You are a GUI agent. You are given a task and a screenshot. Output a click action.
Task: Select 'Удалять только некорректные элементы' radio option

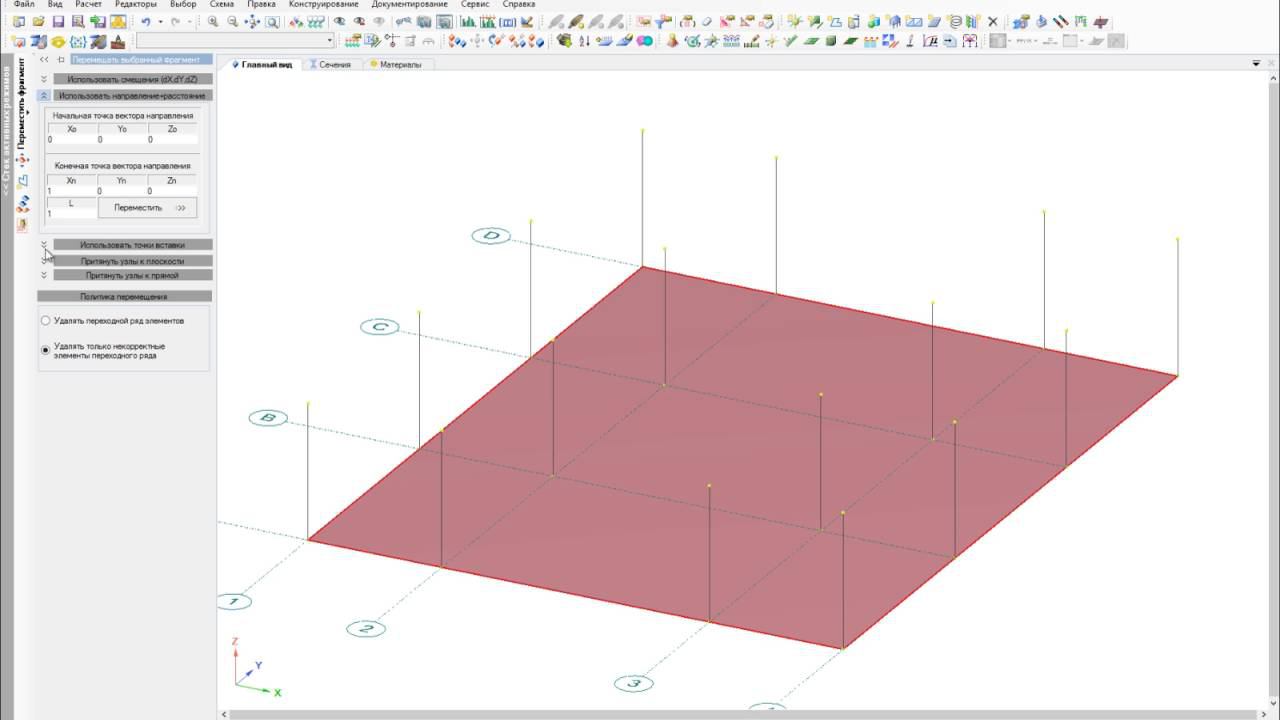[x=45, y=350]
